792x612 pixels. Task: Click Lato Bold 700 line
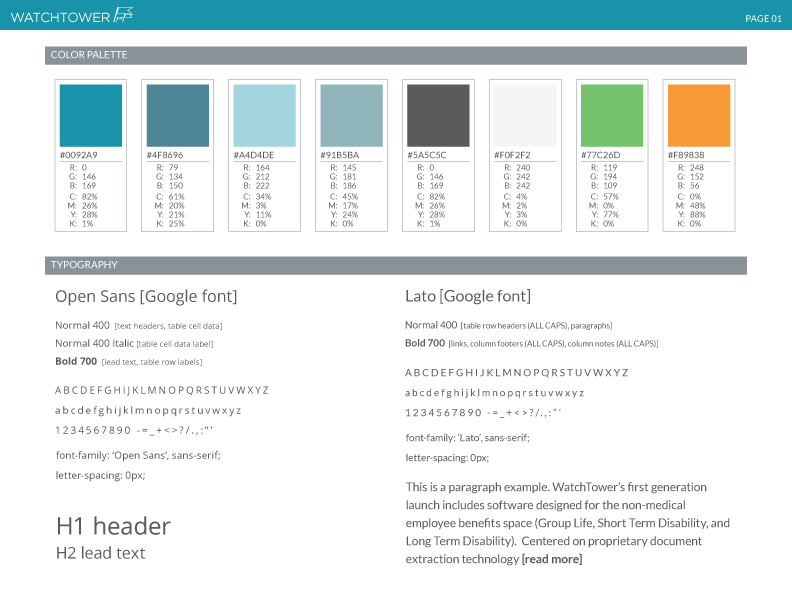531,343
